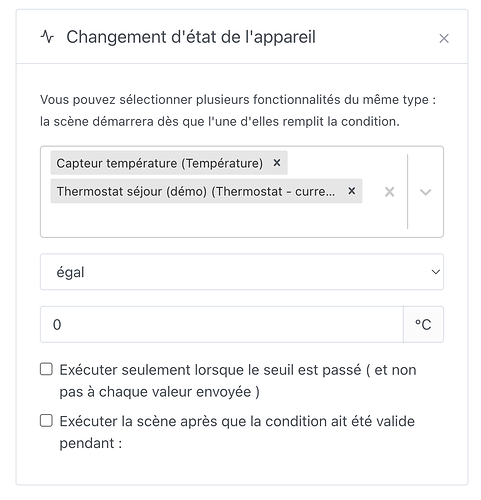Click the Changement d'état de l'appareil title
The image size is (481, 500).
(x=191, y=37)
